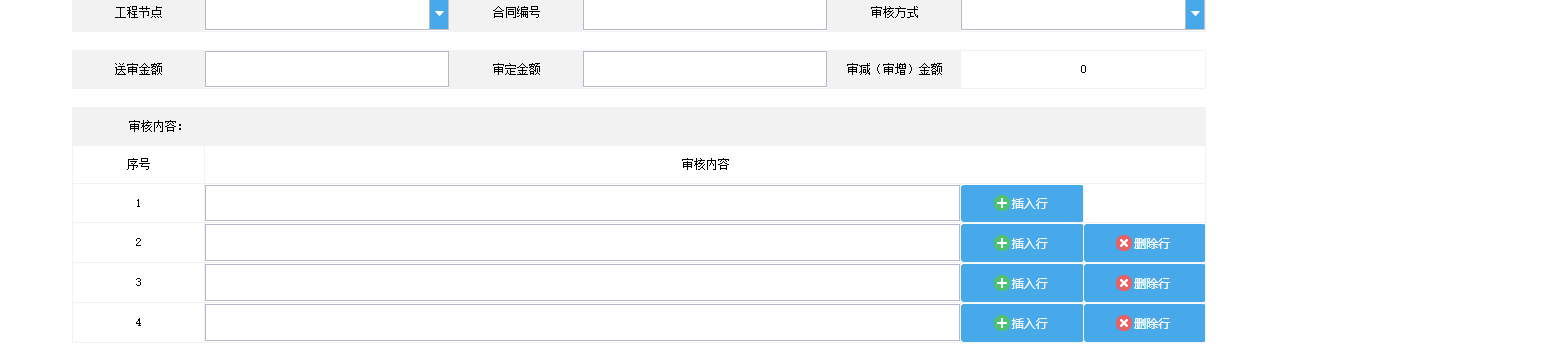The height and width of the screenshot is (361, 1568).
Task: Focus the 合同编号 input field
Action: point(705,13)
